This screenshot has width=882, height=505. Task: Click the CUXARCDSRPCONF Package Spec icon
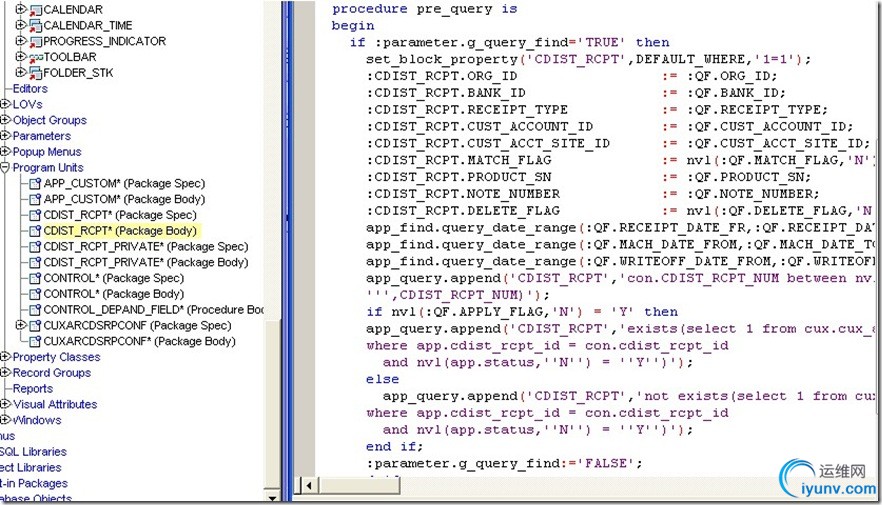pos(35,325)
